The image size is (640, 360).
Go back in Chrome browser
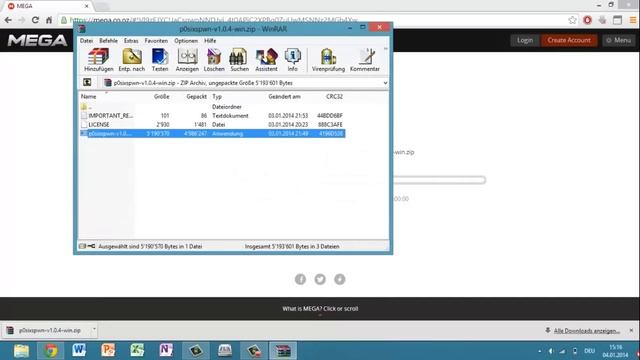(x=8, y=20)
